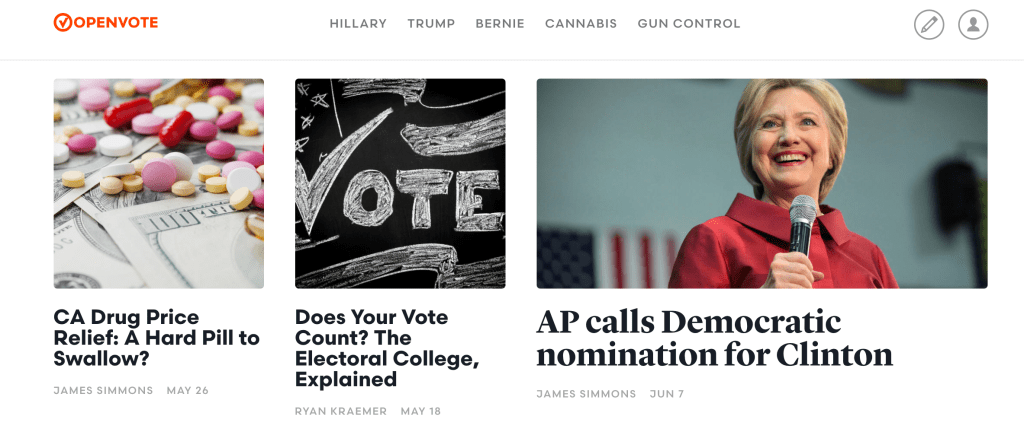Click the OpenVote checkmark logo icon
The height and width of the screenshot is (432, 1024).
click(62, 23)
